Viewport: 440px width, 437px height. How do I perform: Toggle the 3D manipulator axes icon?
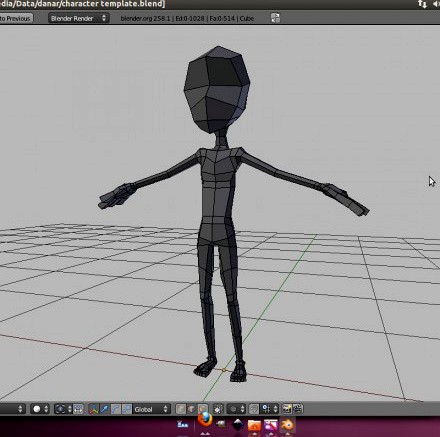94,409
